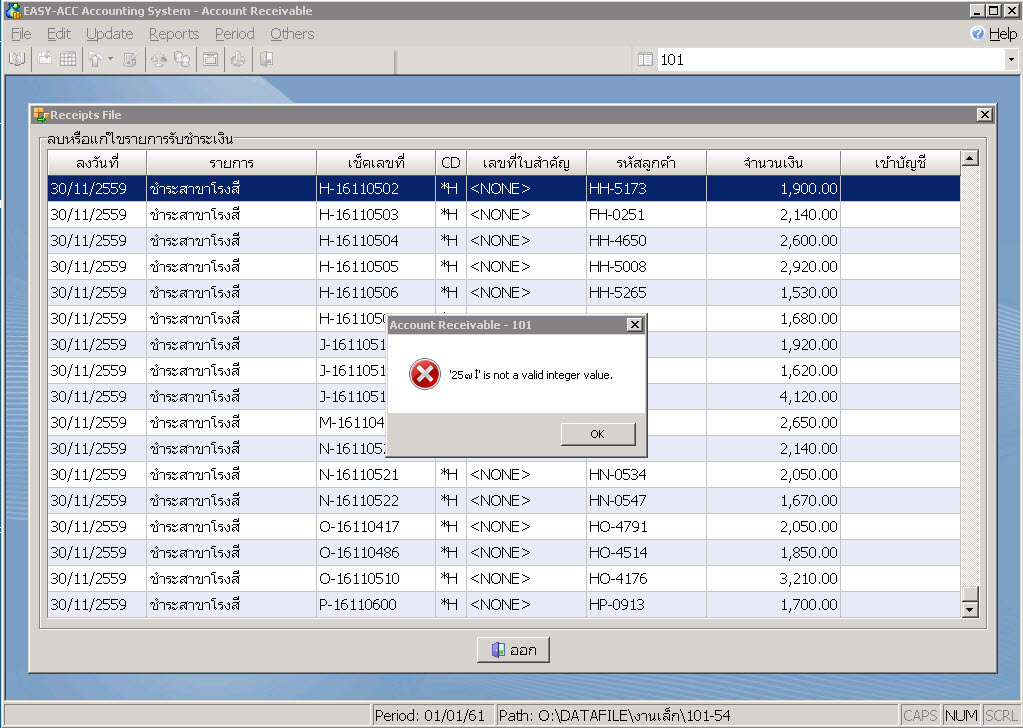This screenshot has width=1023, height=728.
Task: Click the open book icon in toolbar
Action: click(x=16, y=59)
